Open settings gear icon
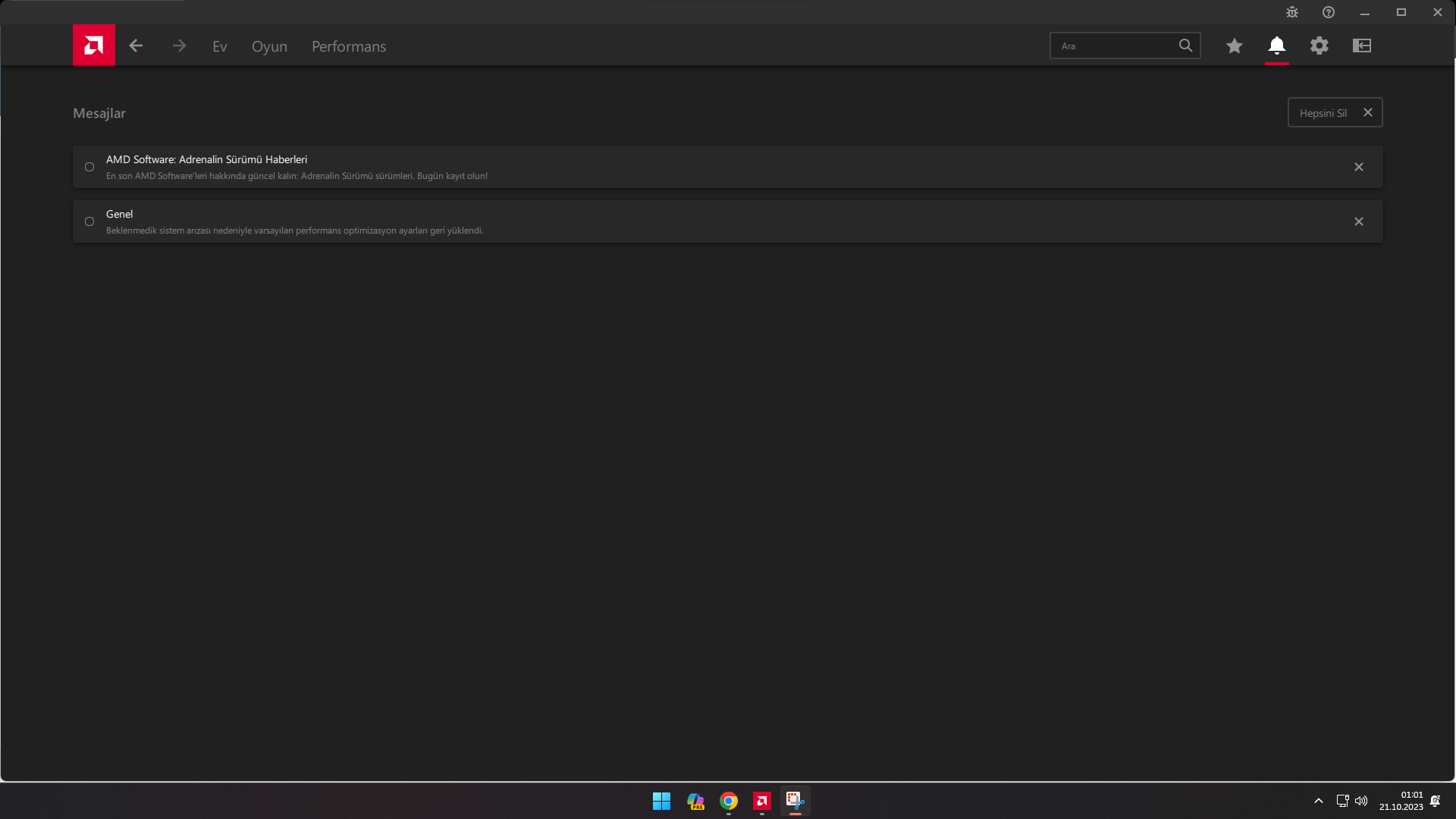The image size is (1456, 819). coord(1319,46)
